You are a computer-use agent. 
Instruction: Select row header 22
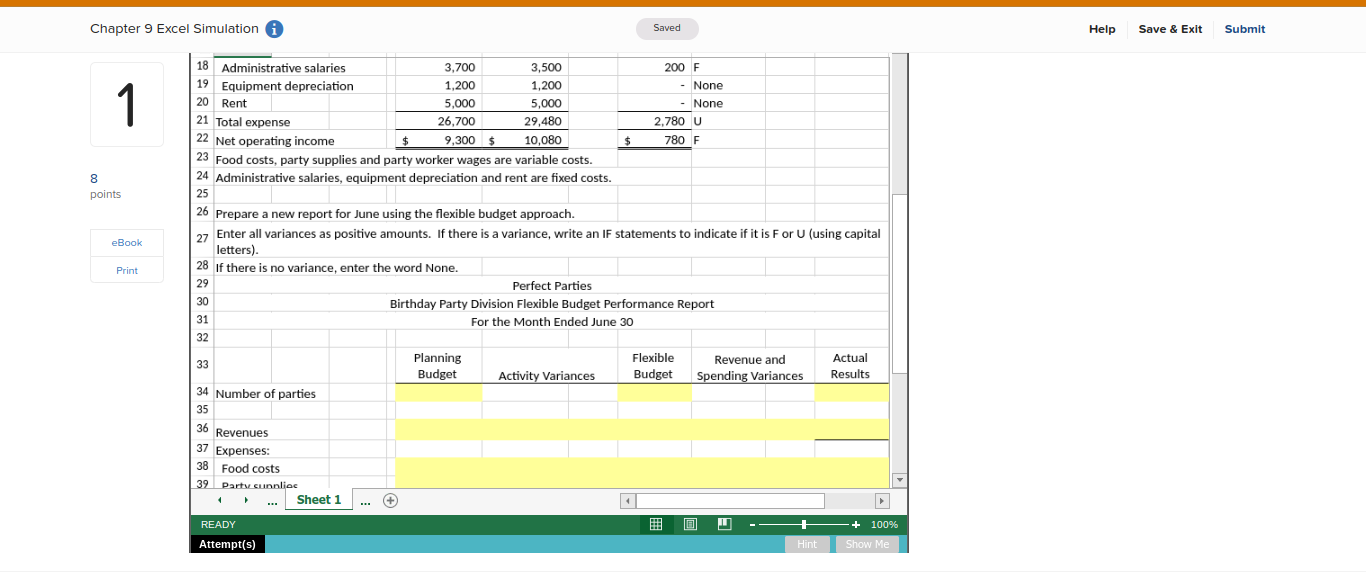[x=202, y=139]
